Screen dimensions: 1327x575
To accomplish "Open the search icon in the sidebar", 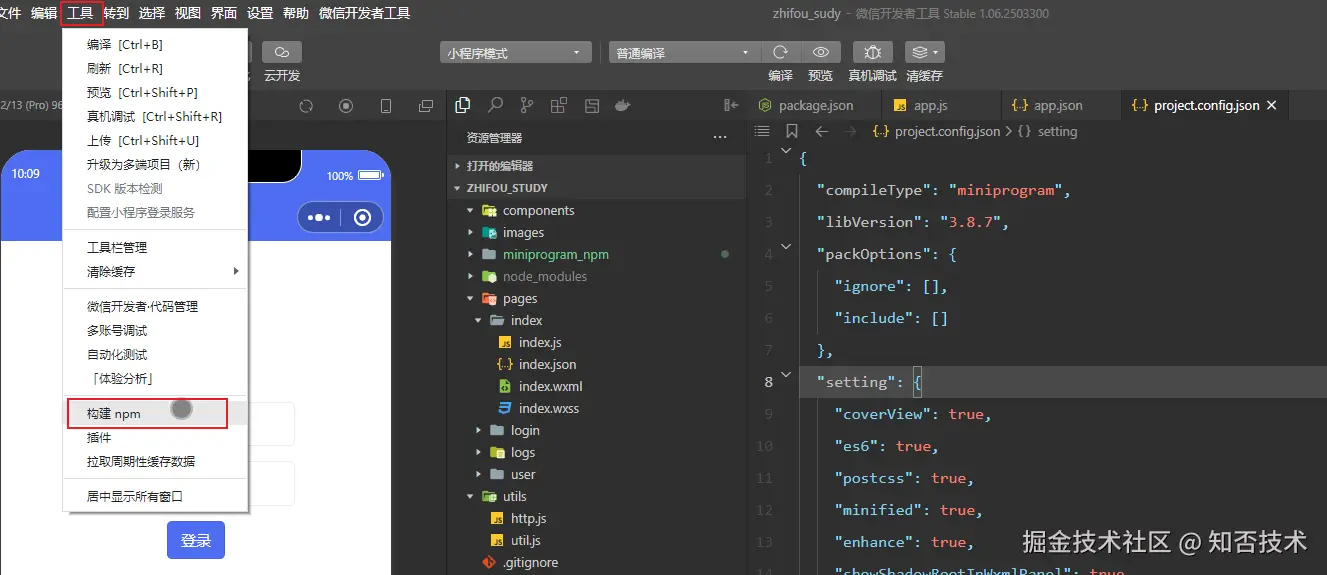I will [495, 105].
